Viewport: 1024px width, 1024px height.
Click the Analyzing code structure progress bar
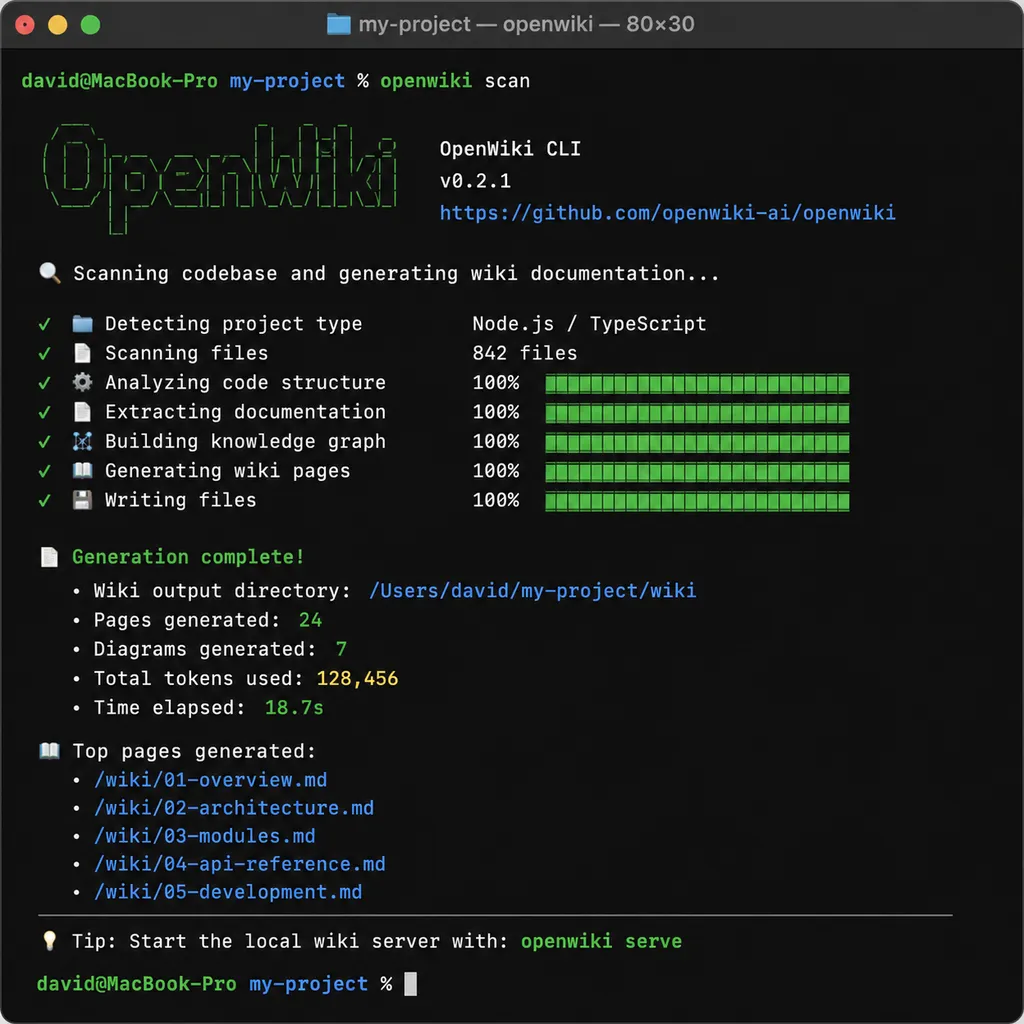pos(697,383)
